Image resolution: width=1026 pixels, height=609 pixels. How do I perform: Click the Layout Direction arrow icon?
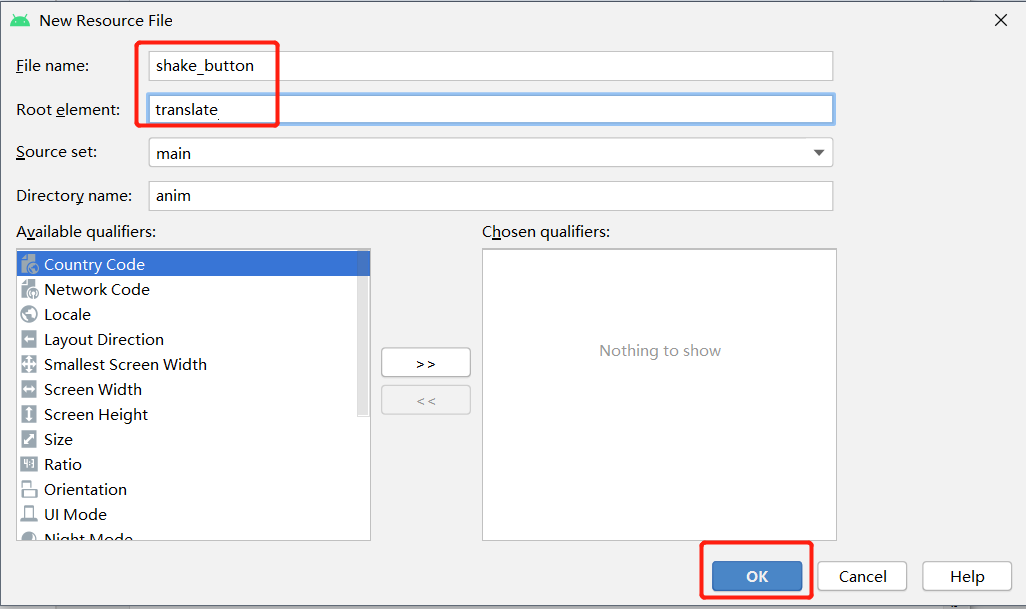pyautogui.click(x=29, y=339)
